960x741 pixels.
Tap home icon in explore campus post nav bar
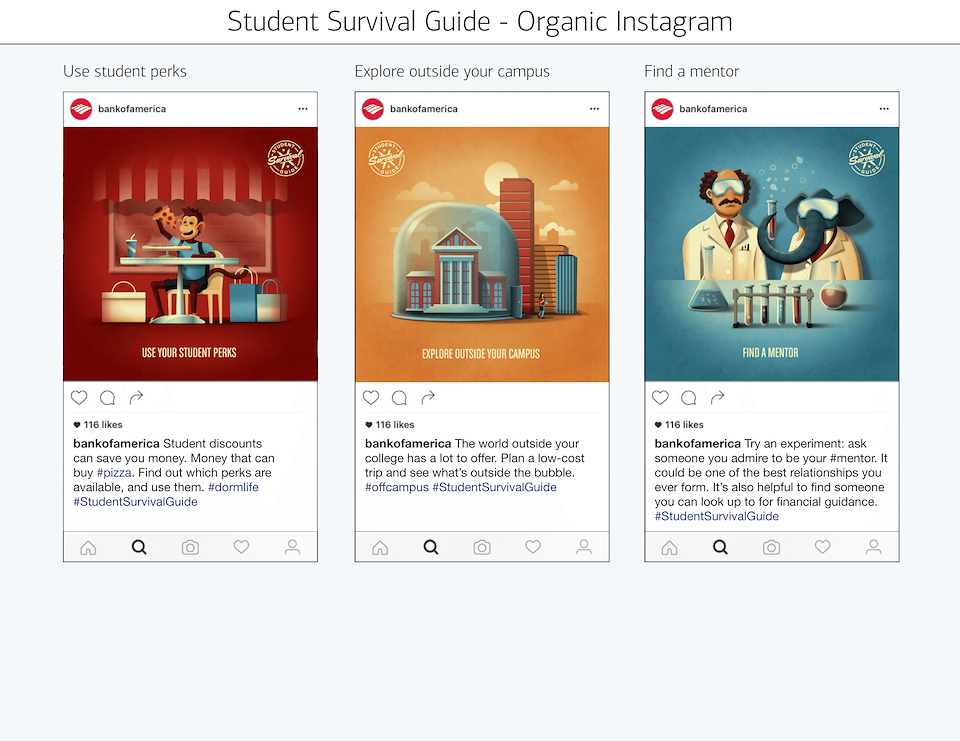click(380, 547)
